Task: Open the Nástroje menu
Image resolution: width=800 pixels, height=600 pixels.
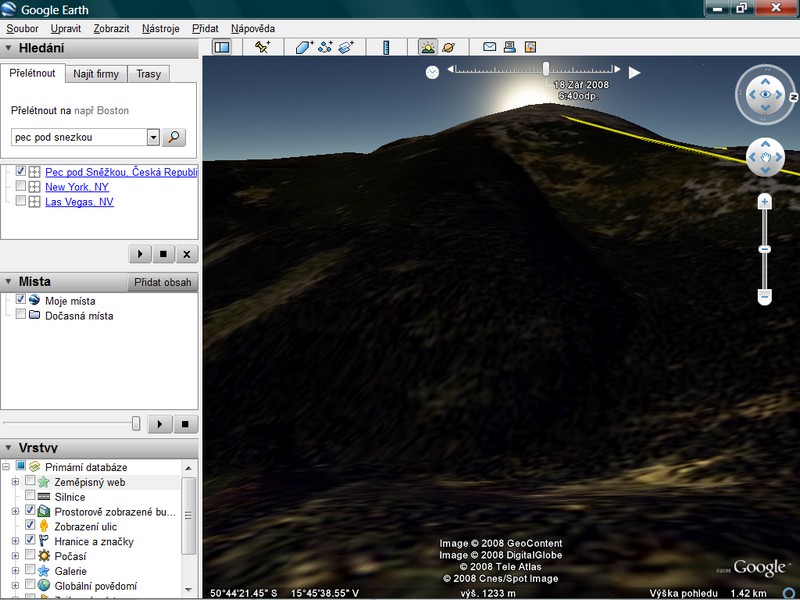Action: pyautogui.click(x=161, y=29)
